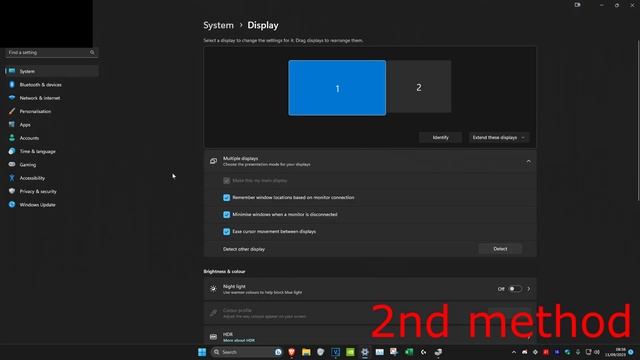Click the Identify button
640x360 pixels.
coord(440,138)
